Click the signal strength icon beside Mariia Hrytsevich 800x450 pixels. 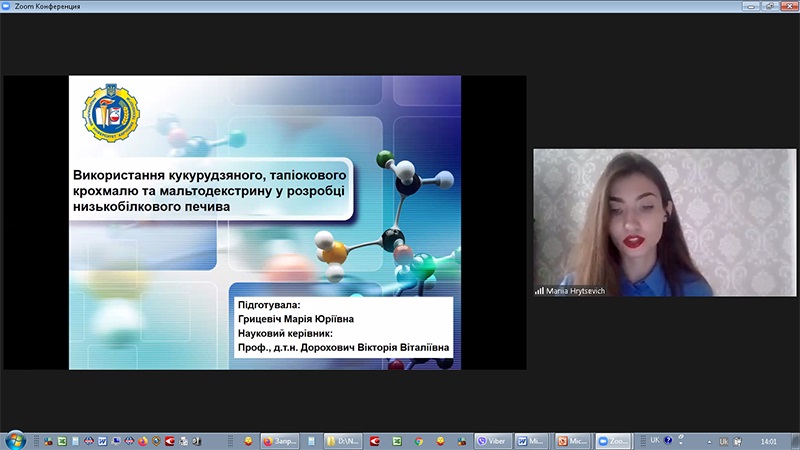pyautogui.click(x=540, y=290)
